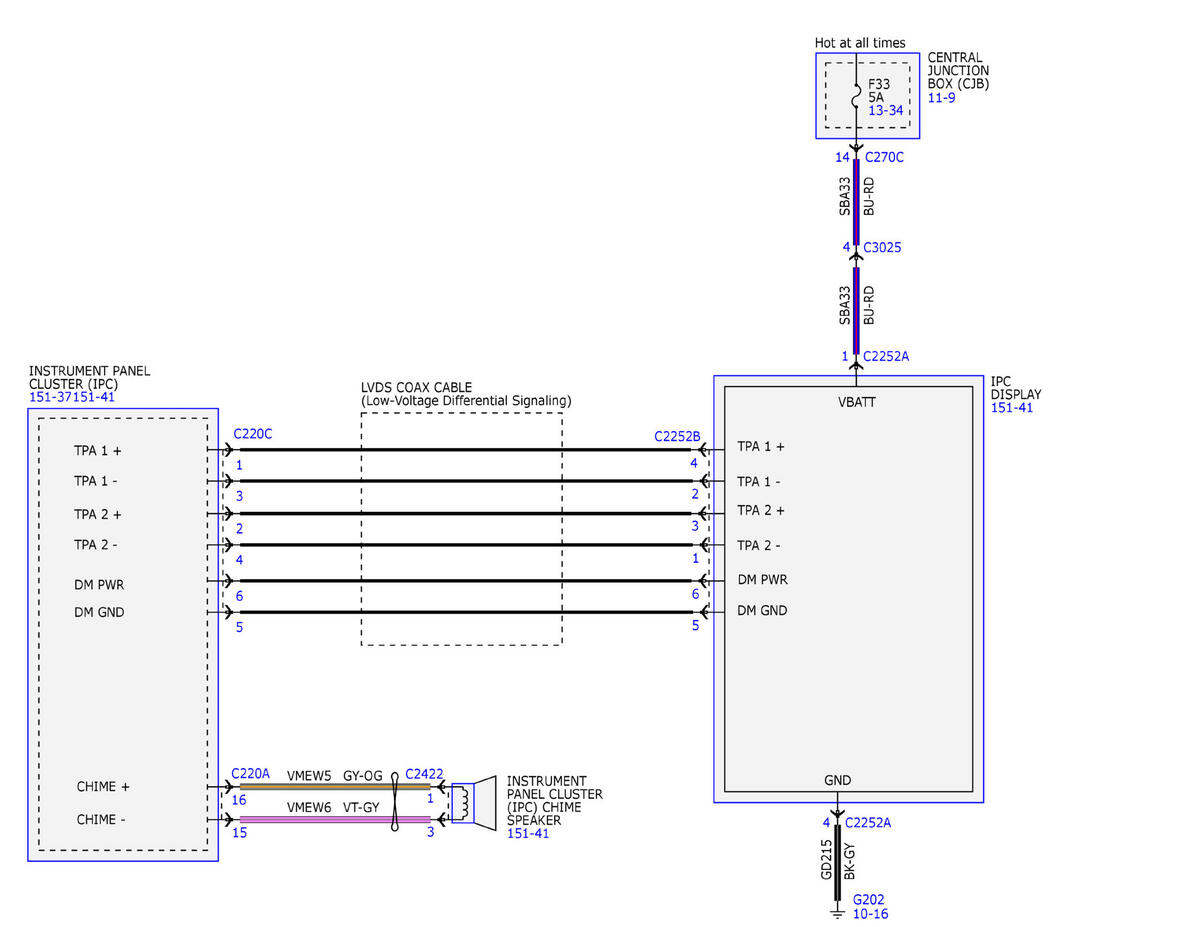The image size is (1200, 927).
Task: Select the 'LVDS COAX CABLE' label
Action: 416,387
